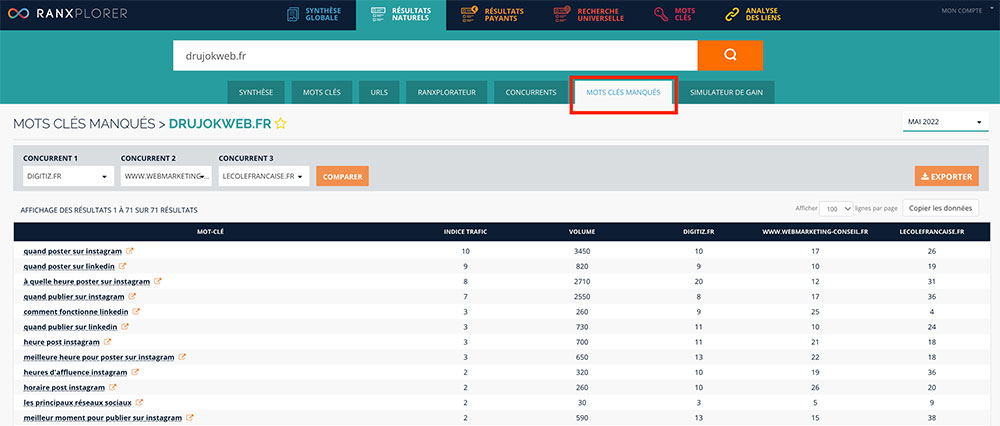Switch to the Ranxplorateur tab
1000x426 pixels.
click(446, 92)
